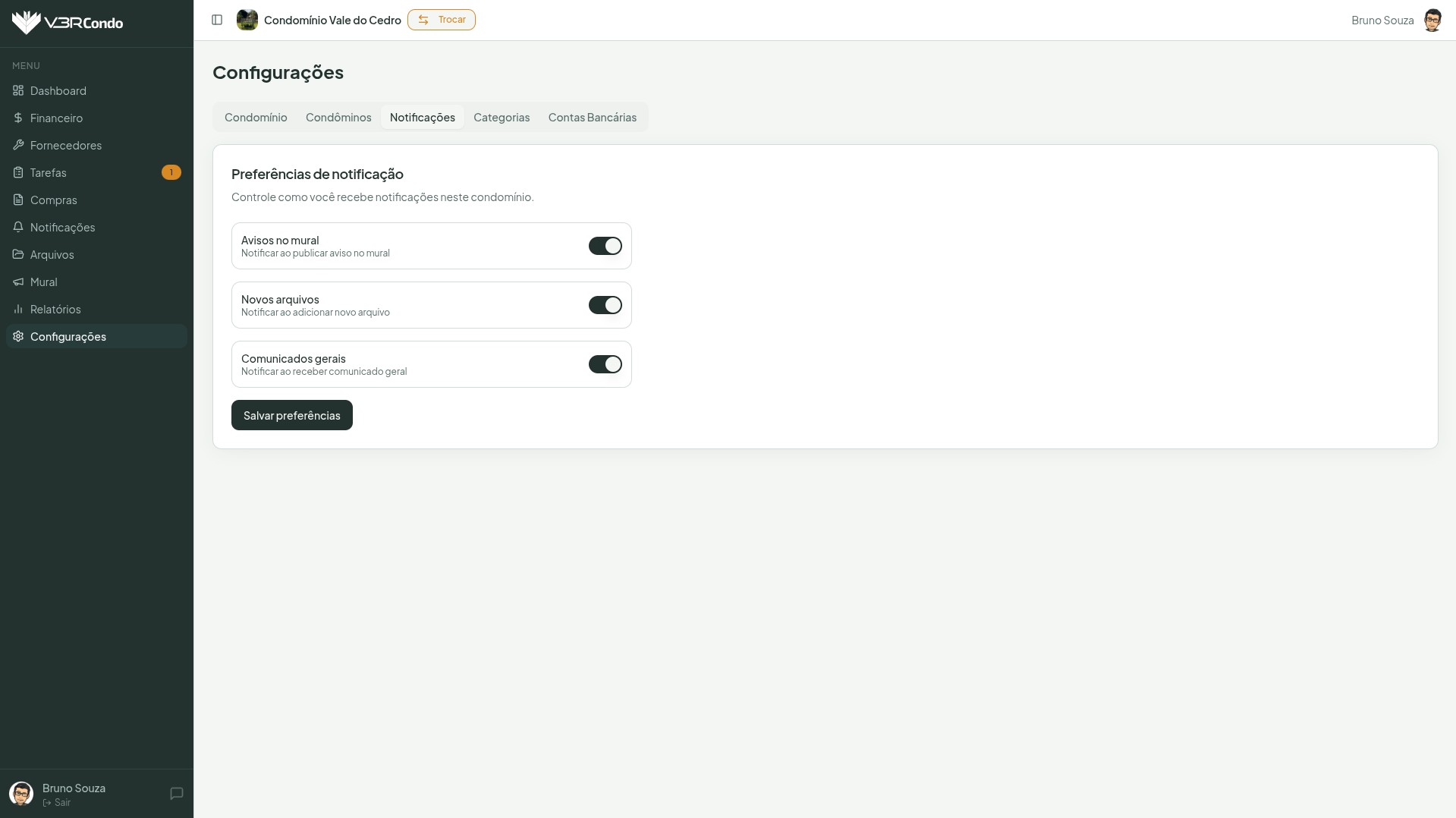Image resolution: width=1456 pixels, height=818 pixels.
Task: Click Trocar to switch condominium
Action: pyautogui.click(x=442, y=20)
